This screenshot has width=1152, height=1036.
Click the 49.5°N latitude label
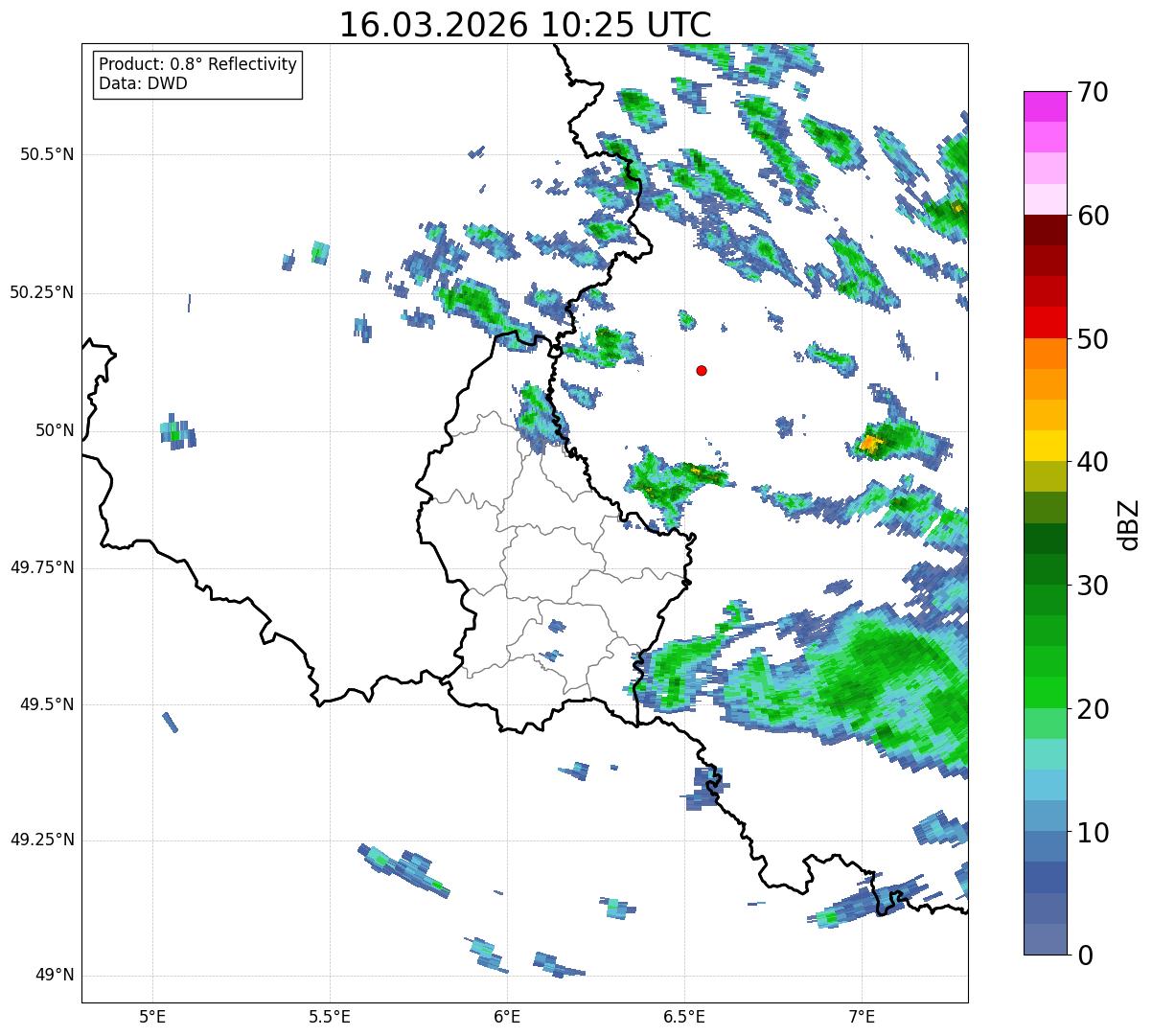coord(47,704)
